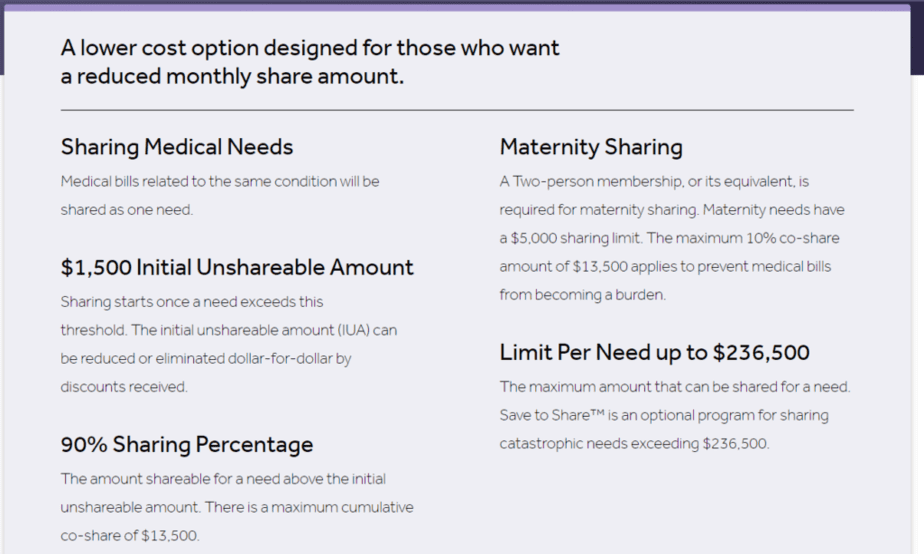Select the 'Maternity Sharing' heading
Image resolution: width=924 pixels, height=554 pixels.
(591, 147)
